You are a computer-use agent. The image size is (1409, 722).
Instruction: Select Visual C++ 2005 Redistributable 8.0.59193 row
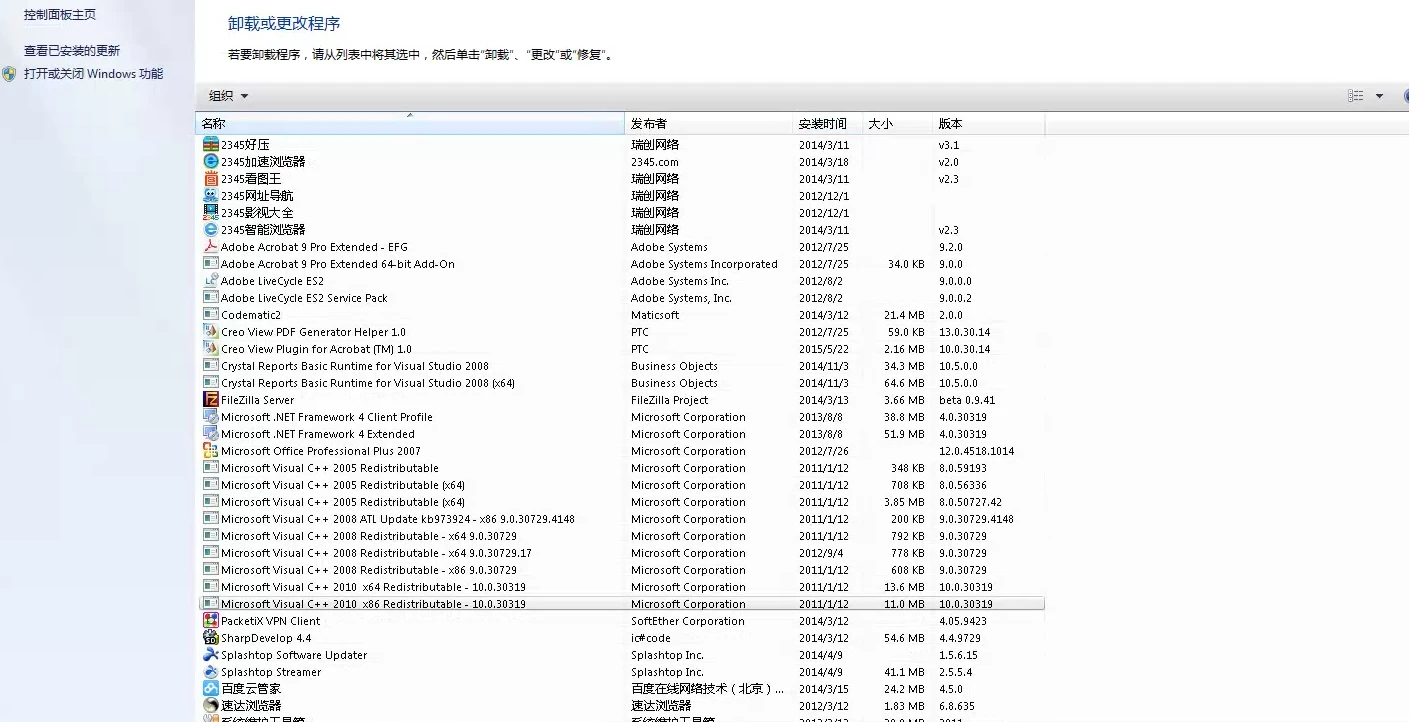(620, 468)
